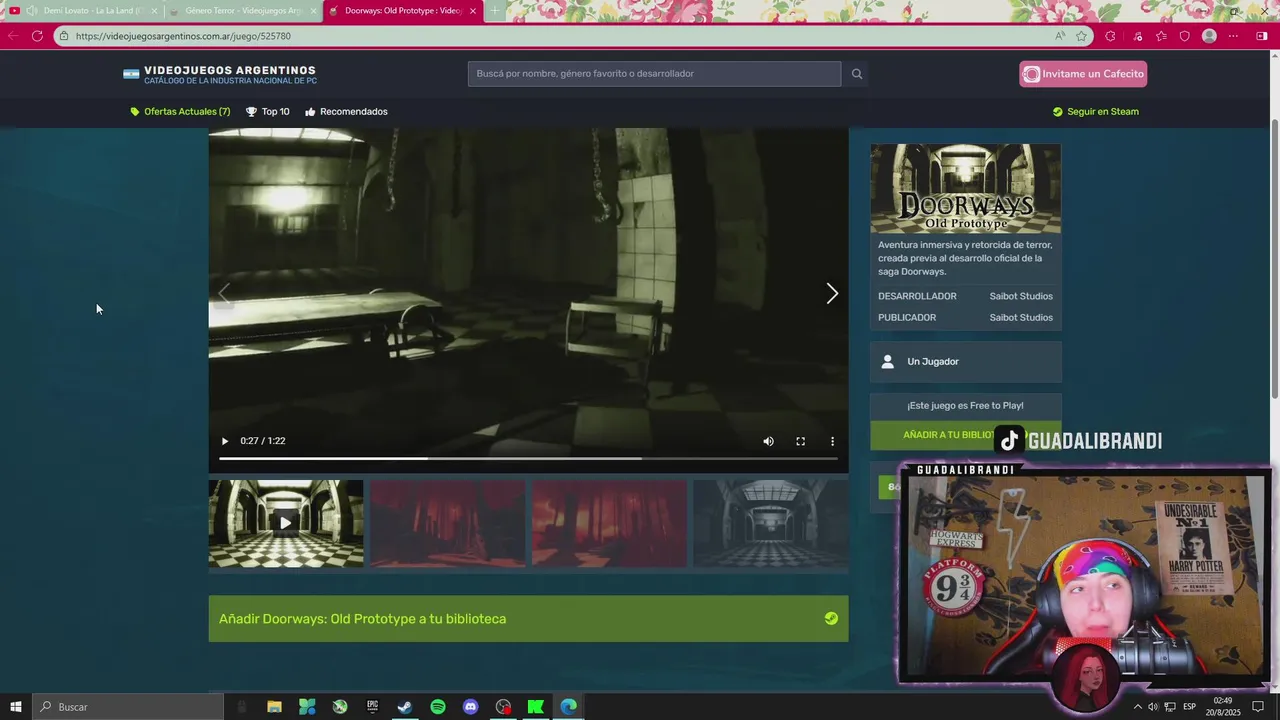Open browser Extensions icon
The height and width of the screenshot is (720, 1280).
[x=1110, y=36]
